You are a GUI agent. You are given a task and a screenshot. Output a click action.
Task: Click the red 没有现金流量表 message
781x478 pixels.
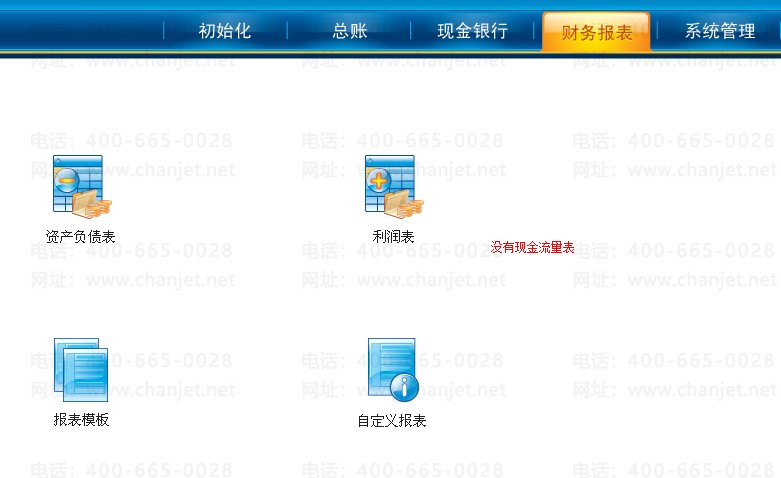pyautogui.click(x=532, y=247)
